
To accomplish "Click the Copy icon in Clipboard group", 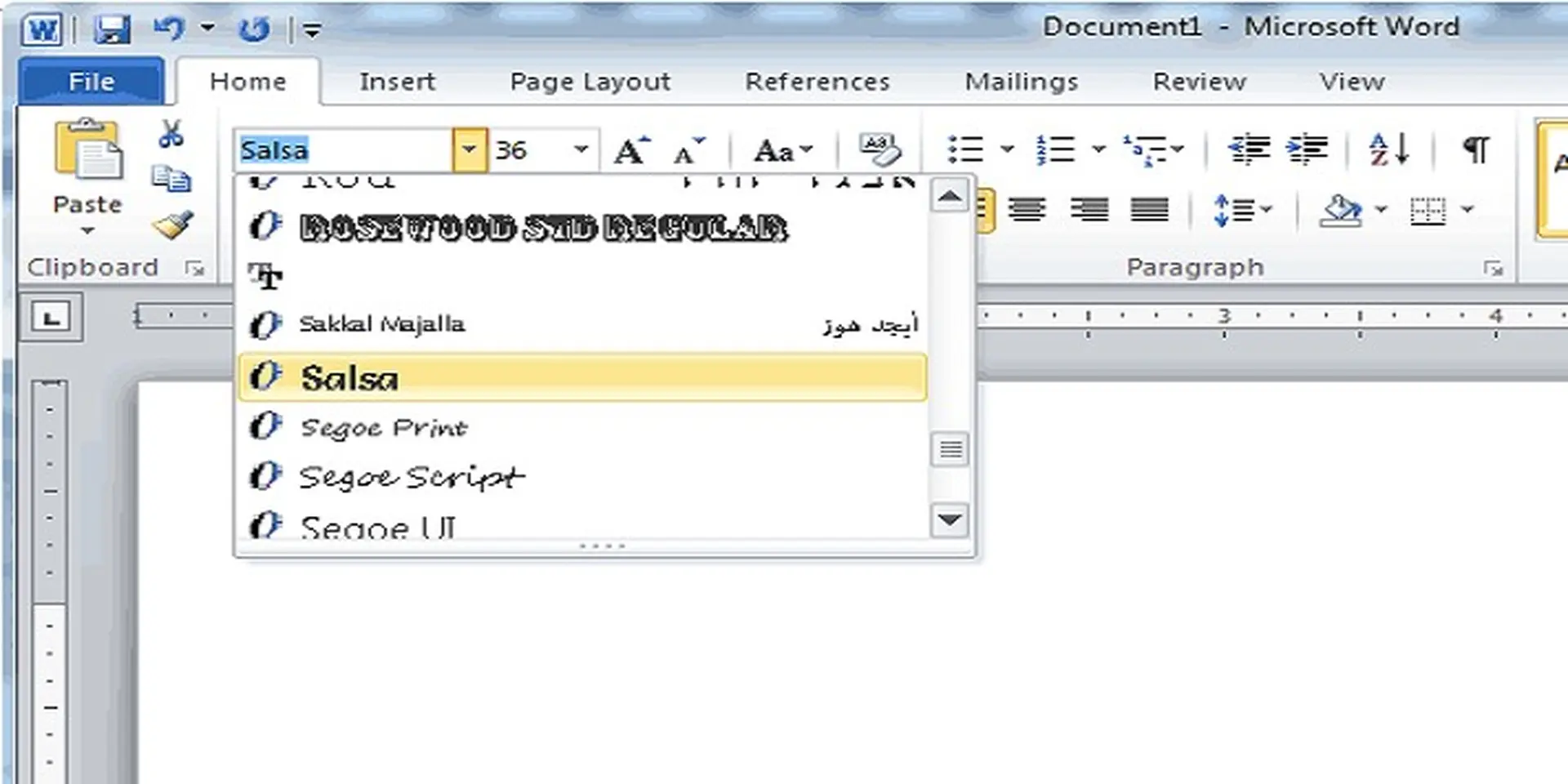I will [170, 181].
